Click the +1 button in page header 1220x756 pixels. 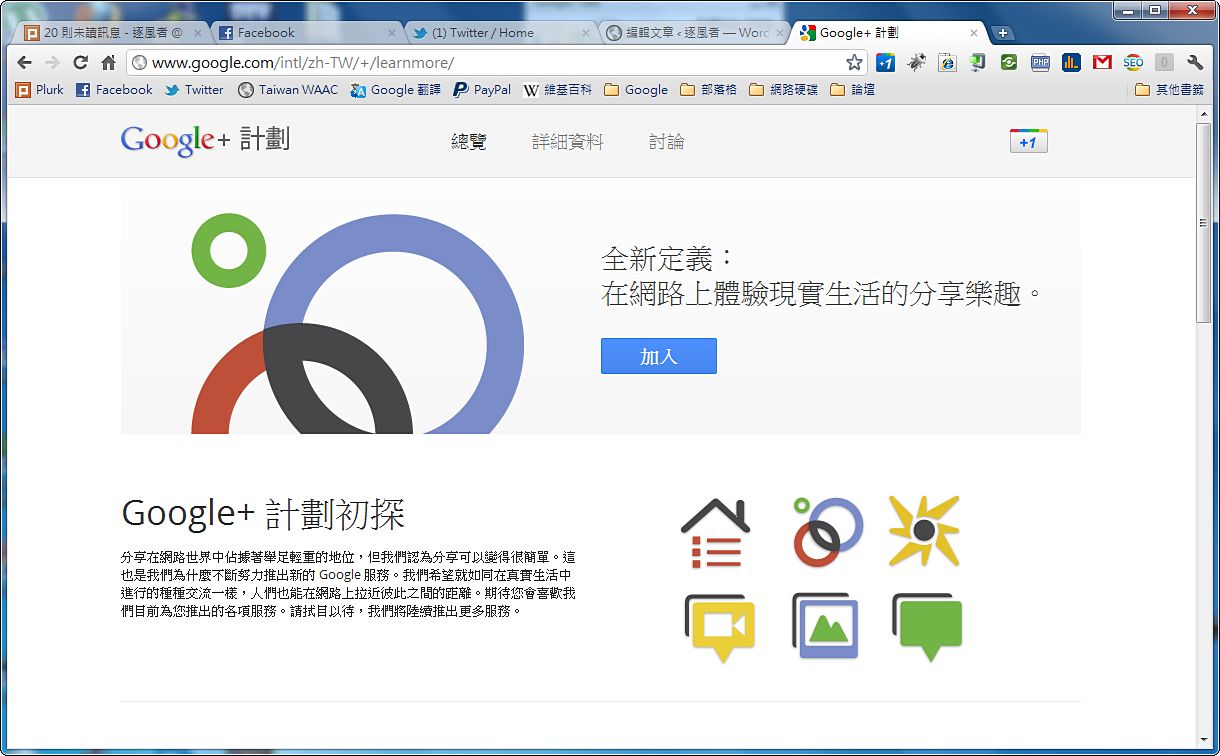click(1028, 141)
